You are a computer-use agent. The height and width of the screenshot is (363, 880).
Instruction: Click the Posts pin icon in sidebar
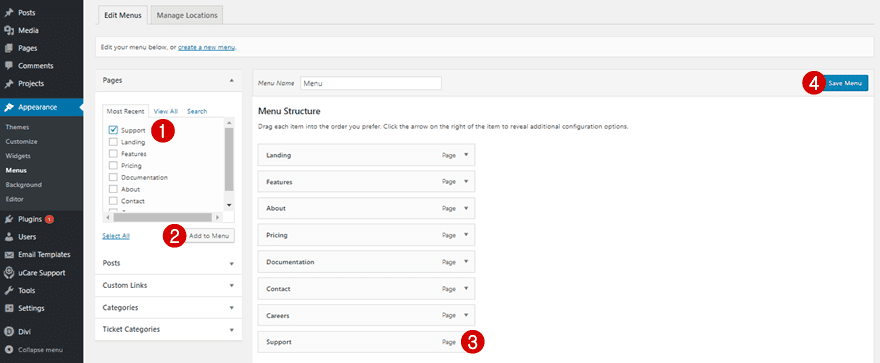pyautogui.click(x=9, y=12)
